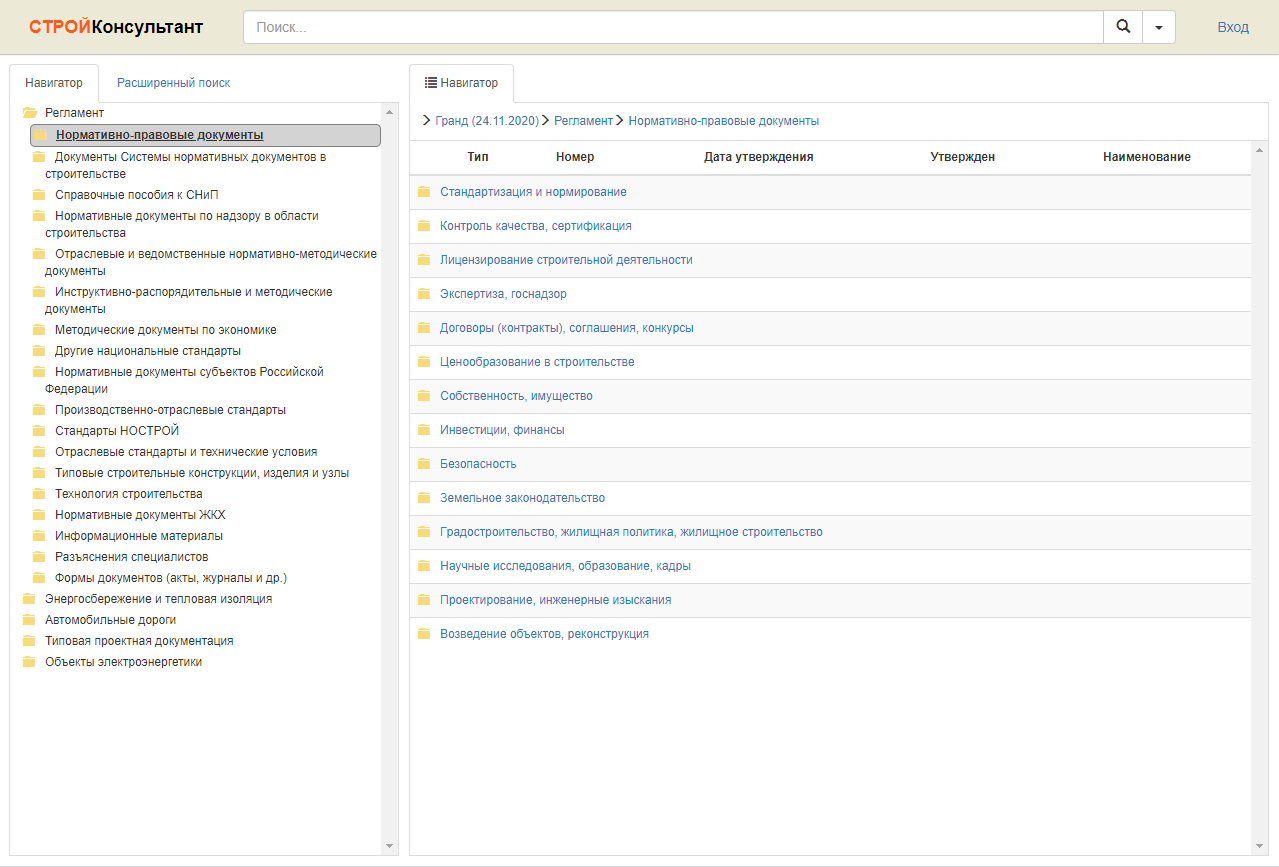The height and width of the screenshot is (867, 1279).
Task: Click folder icon of Ценообразование в строительстве row
Action: [424, 362]
